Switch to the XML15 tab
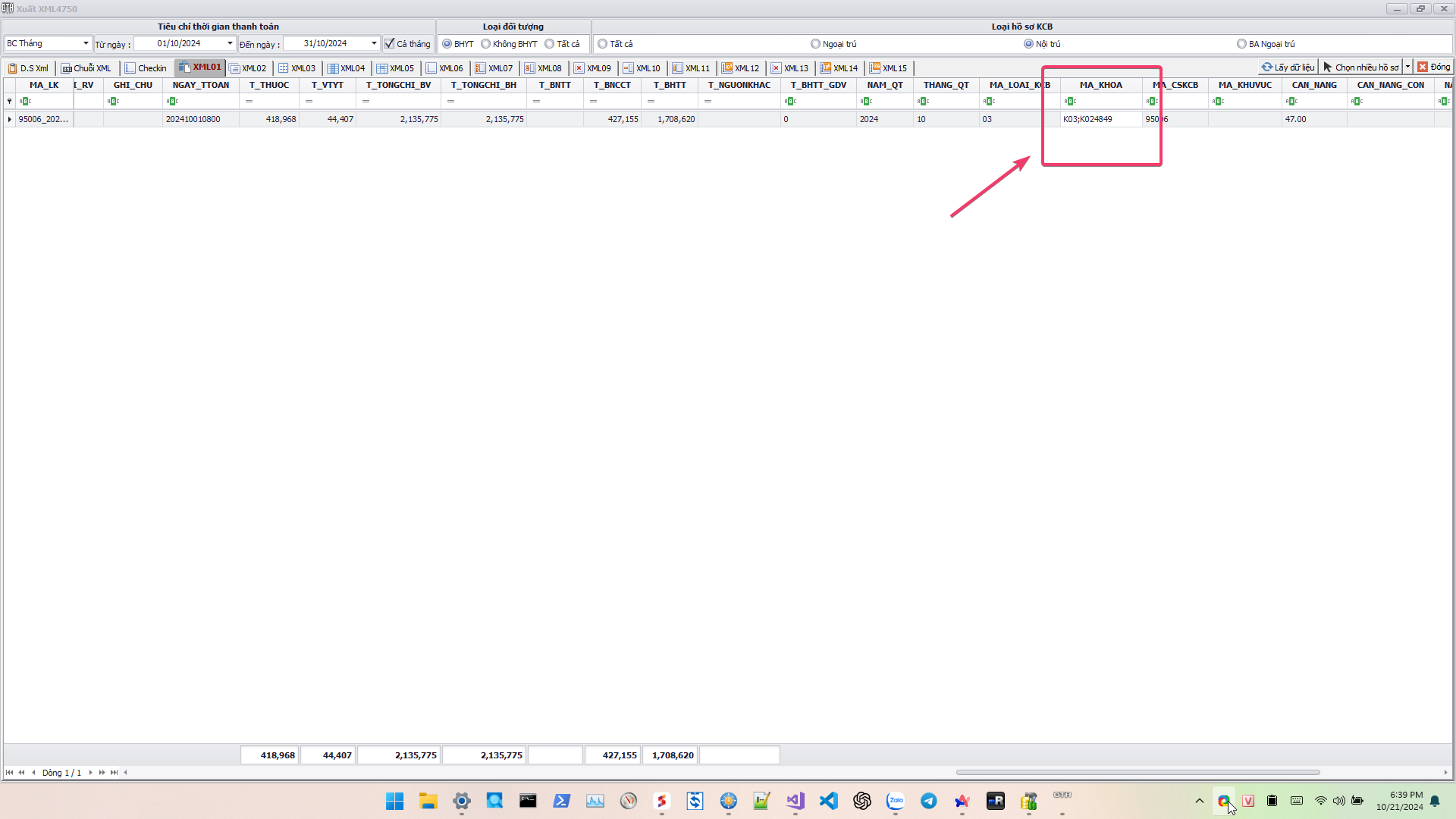This screenshot has width=1456, height=819. [894, 68]
